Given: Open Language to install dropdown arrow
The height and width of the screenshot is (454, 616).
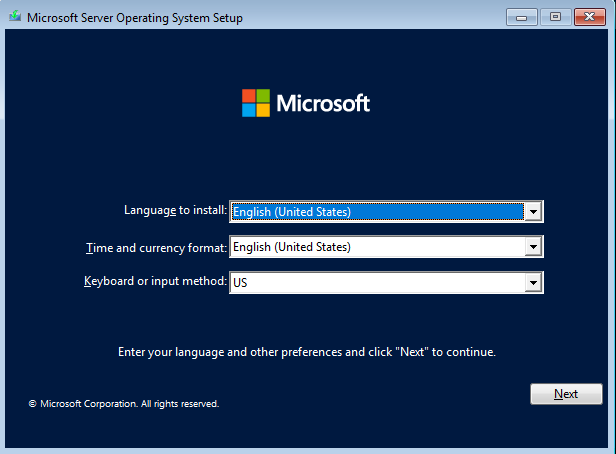Looking at the screenshot, I should (x=533, y=212).
